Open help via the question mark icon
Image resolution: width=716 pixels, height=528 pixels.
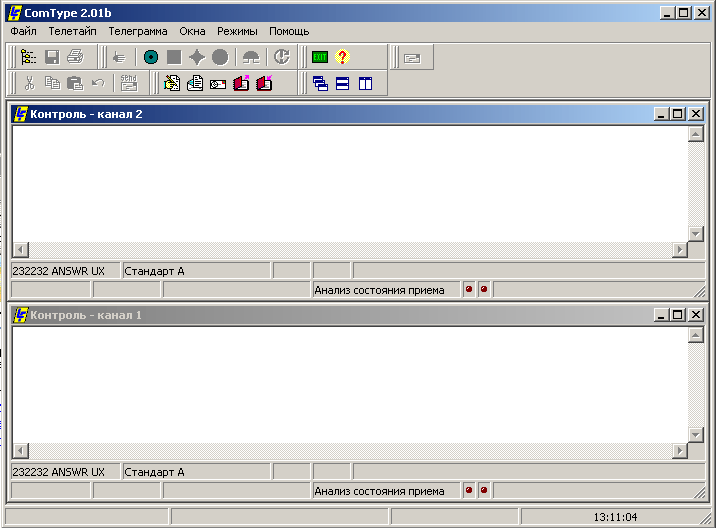[x=342, y=57]
